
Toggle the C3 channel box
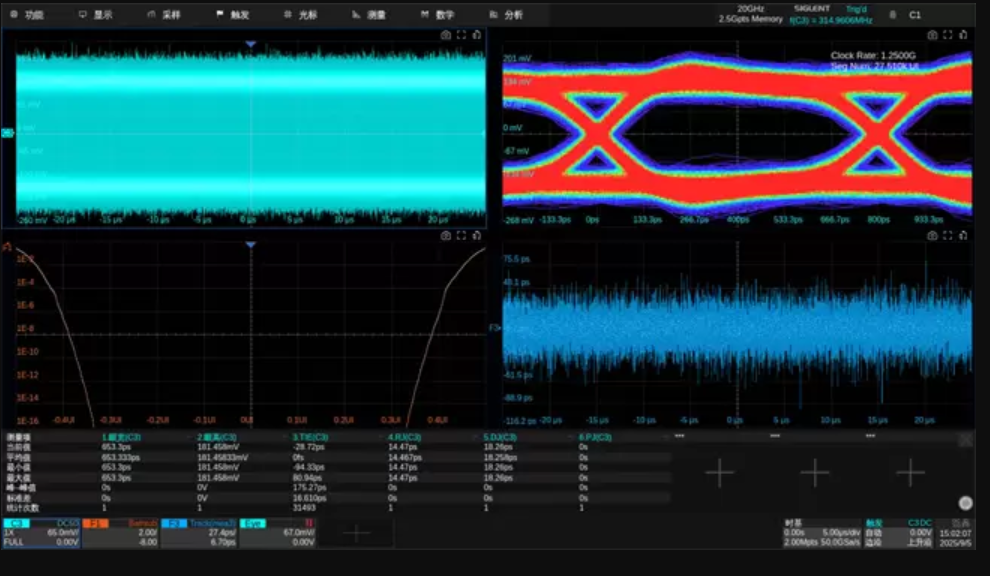click(x=41, y=532)
